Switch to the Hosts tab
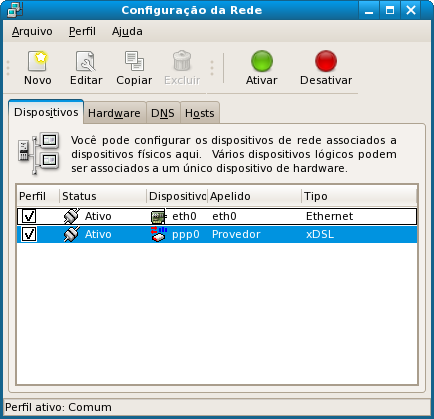Viewport: 434px width, 419px height. click(x=199, y=113)
